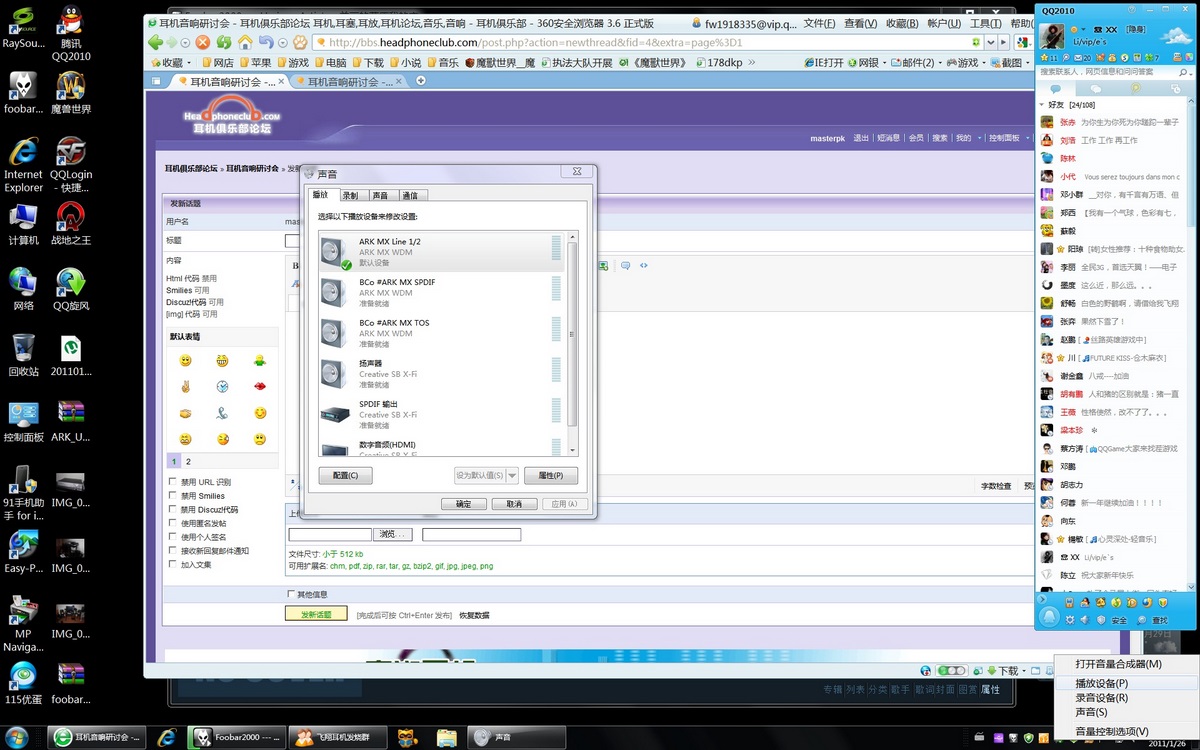Click the browser URL address field

click(x=650, y=42)
